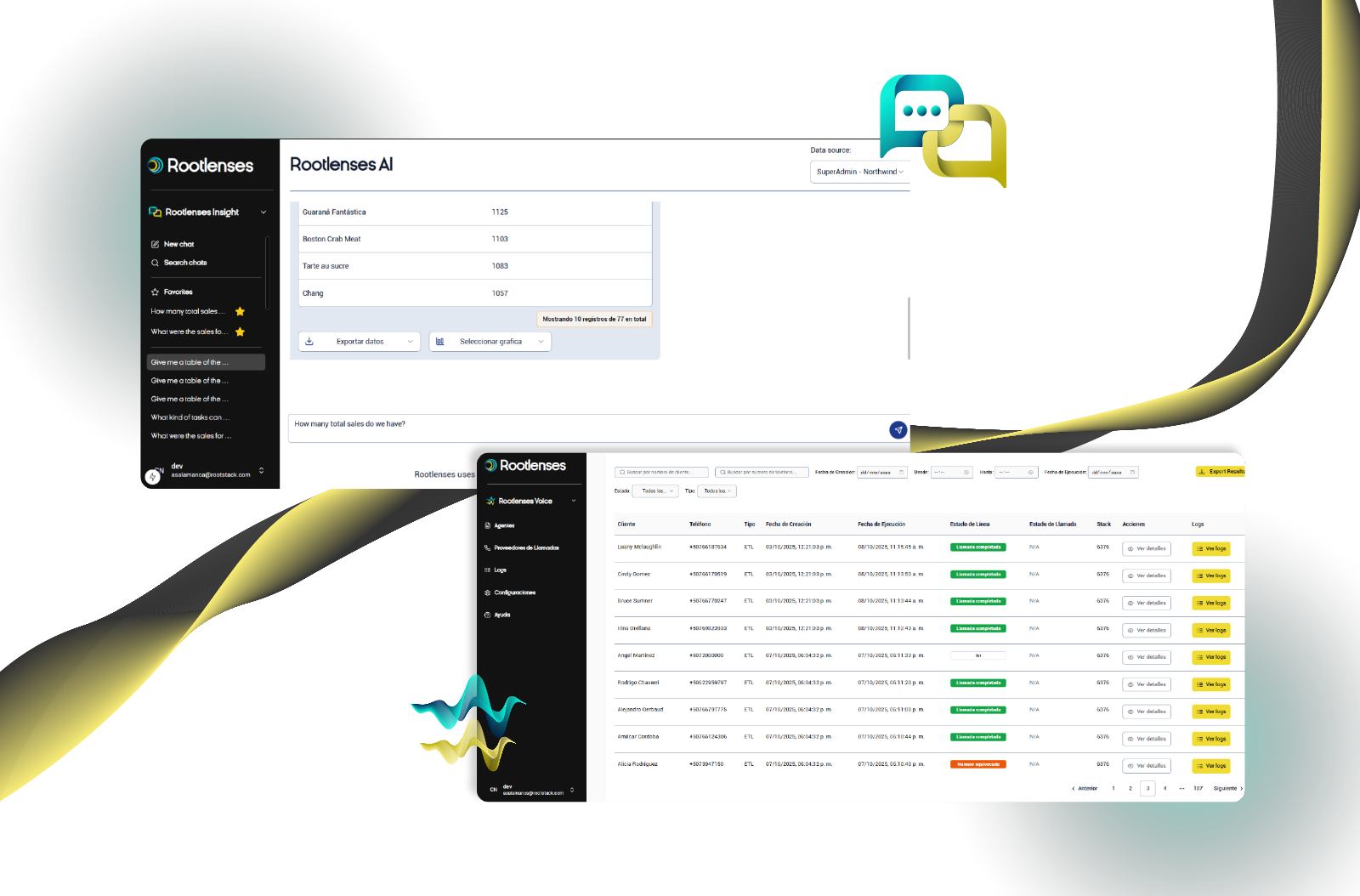Click the New chat pencil icon
Image resolution: width=1360 pixels, height=896 pixels.
click(155, 244)
